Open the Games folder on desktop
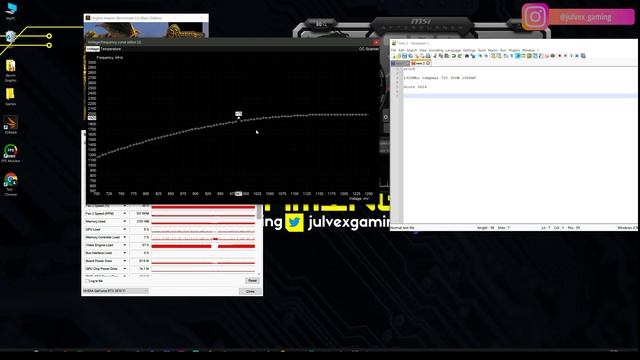The image size is (640, 360). point(11,97)
